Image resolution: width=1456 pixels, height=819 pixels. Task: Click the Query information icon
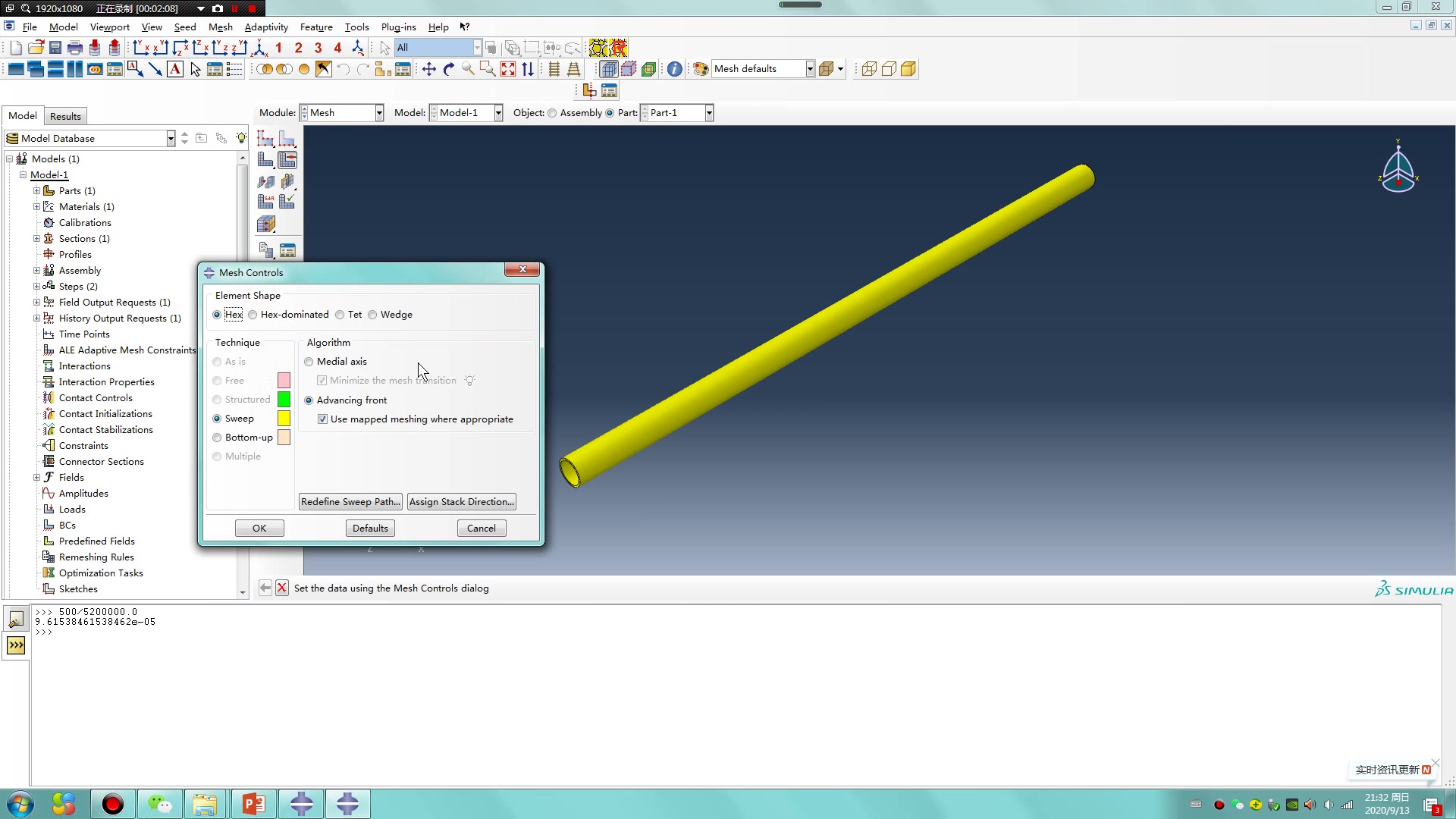coord(674,69)
